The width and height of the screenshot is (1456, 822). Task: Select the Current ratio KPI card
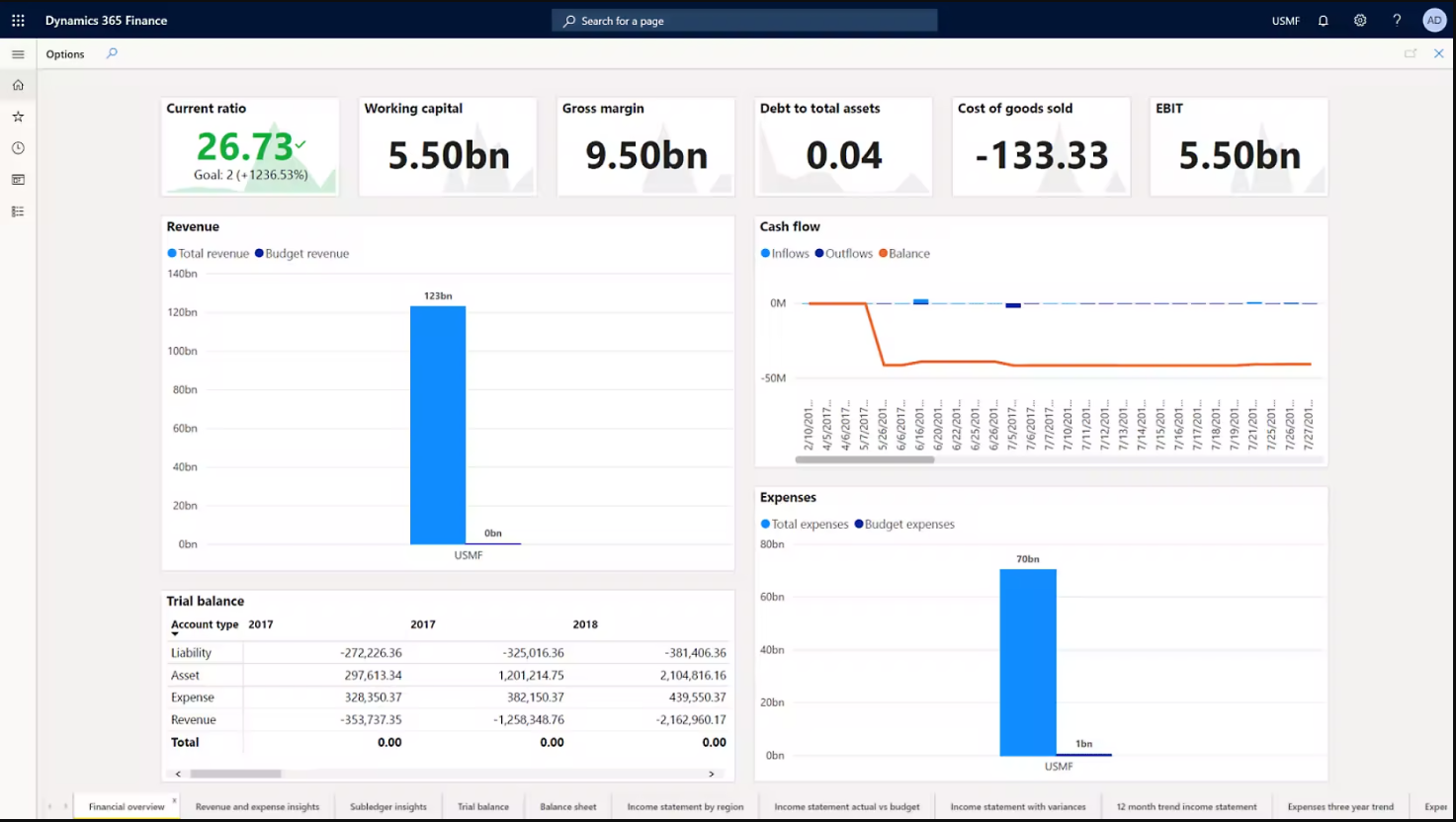250,146
